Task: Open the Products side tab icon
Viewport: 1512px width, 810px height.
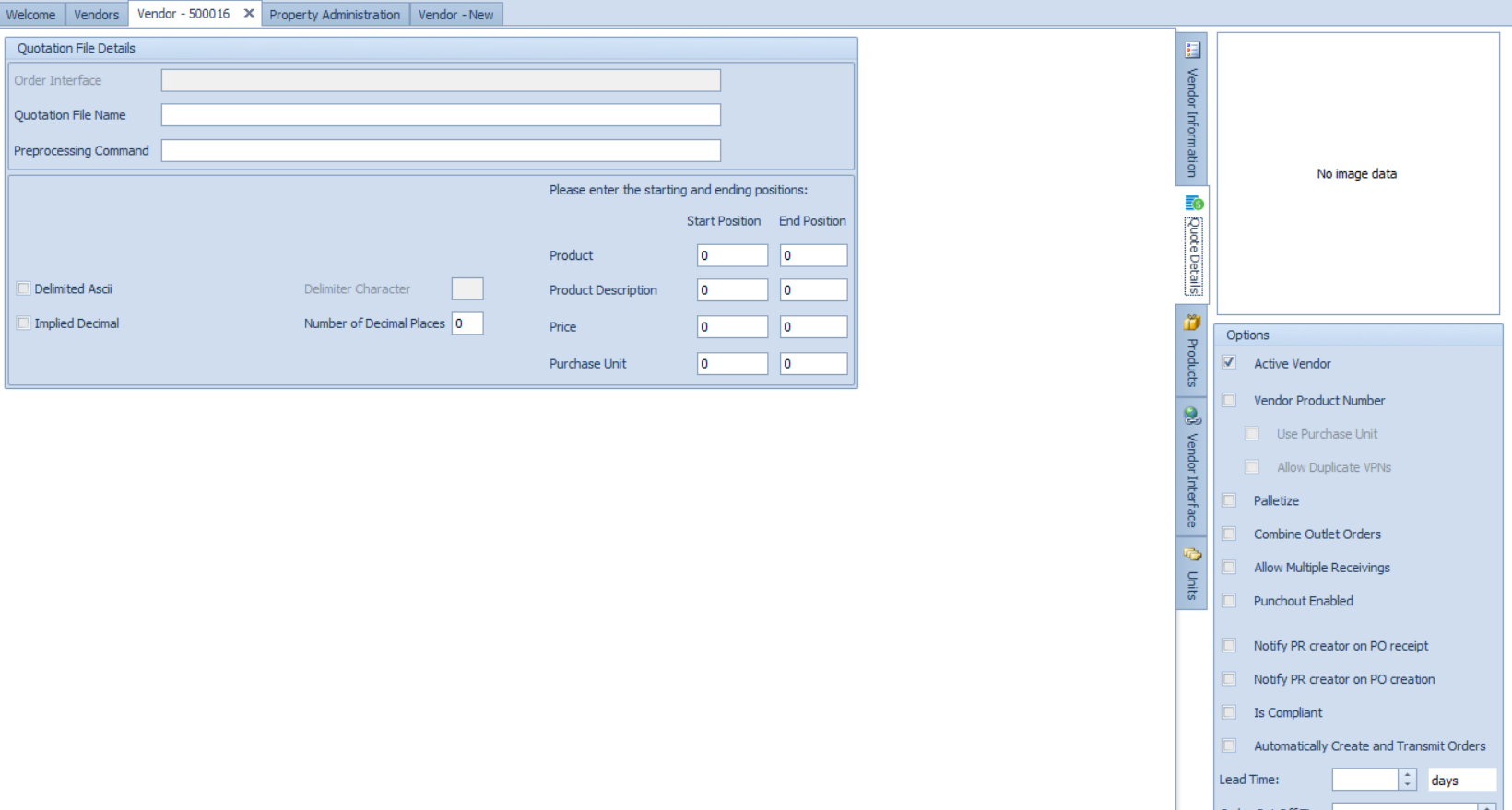Action: pyautogui.click(x=1192, y=323)
